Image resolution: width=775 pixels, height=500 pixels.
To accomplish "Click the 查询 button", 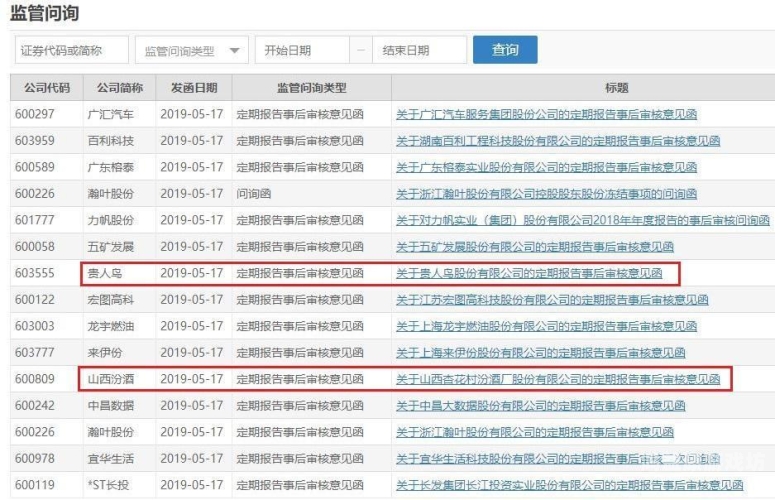I will (x=505, y=49).
